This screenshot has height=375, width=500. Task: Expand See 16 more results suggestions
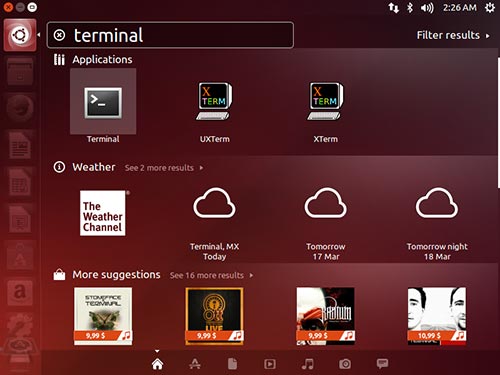pos(211,275)
